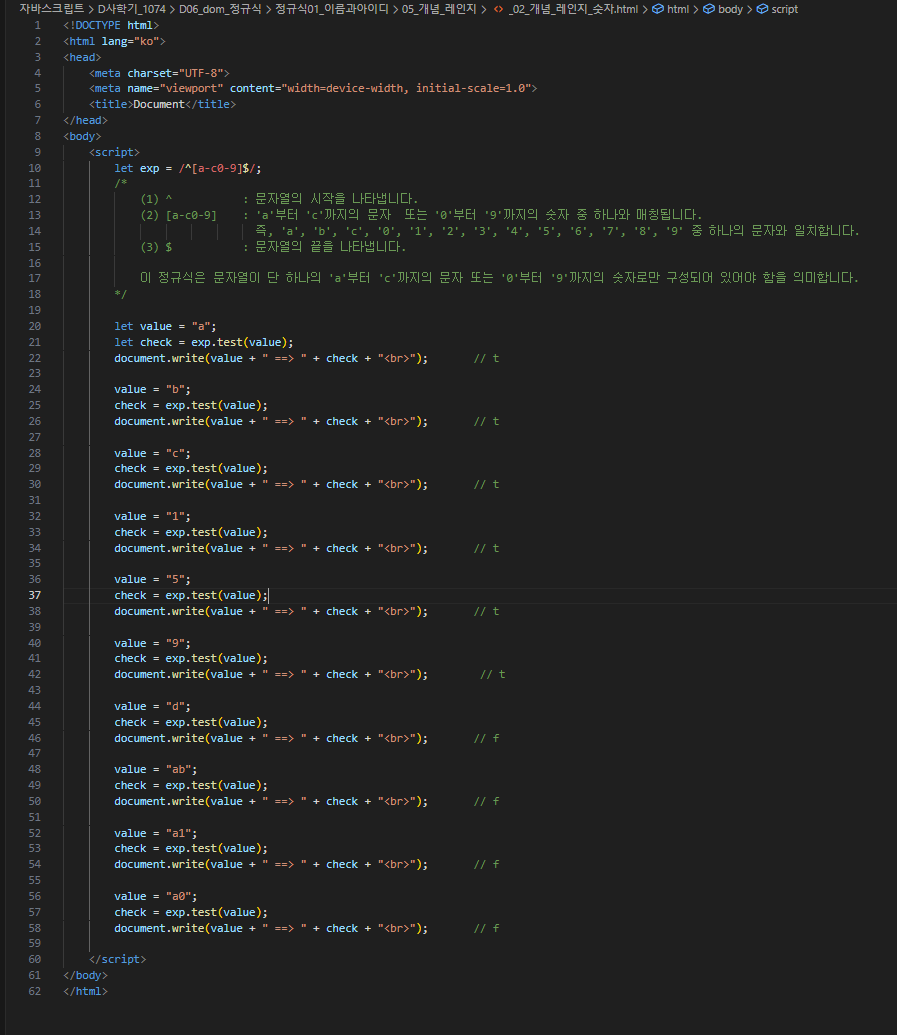Open the _02_개념_레인지_숫자.html breadcrumb file
Image resolution: width=897 pixels, height=1035 pixels.
coord(573,9)
